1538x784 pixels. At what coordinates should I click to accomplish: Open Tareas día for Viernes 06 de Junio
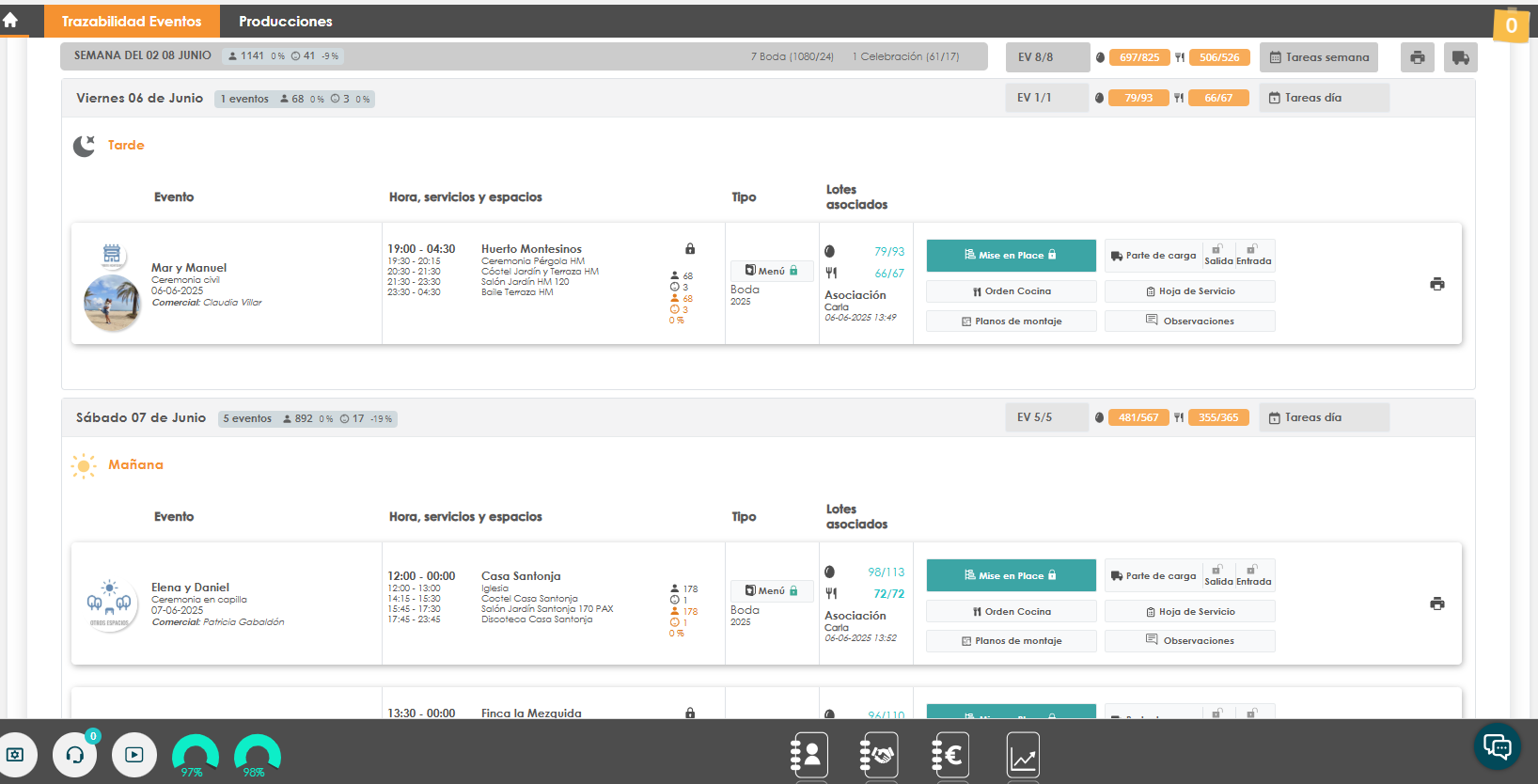pyautogui.click(x=1324, y=98)
